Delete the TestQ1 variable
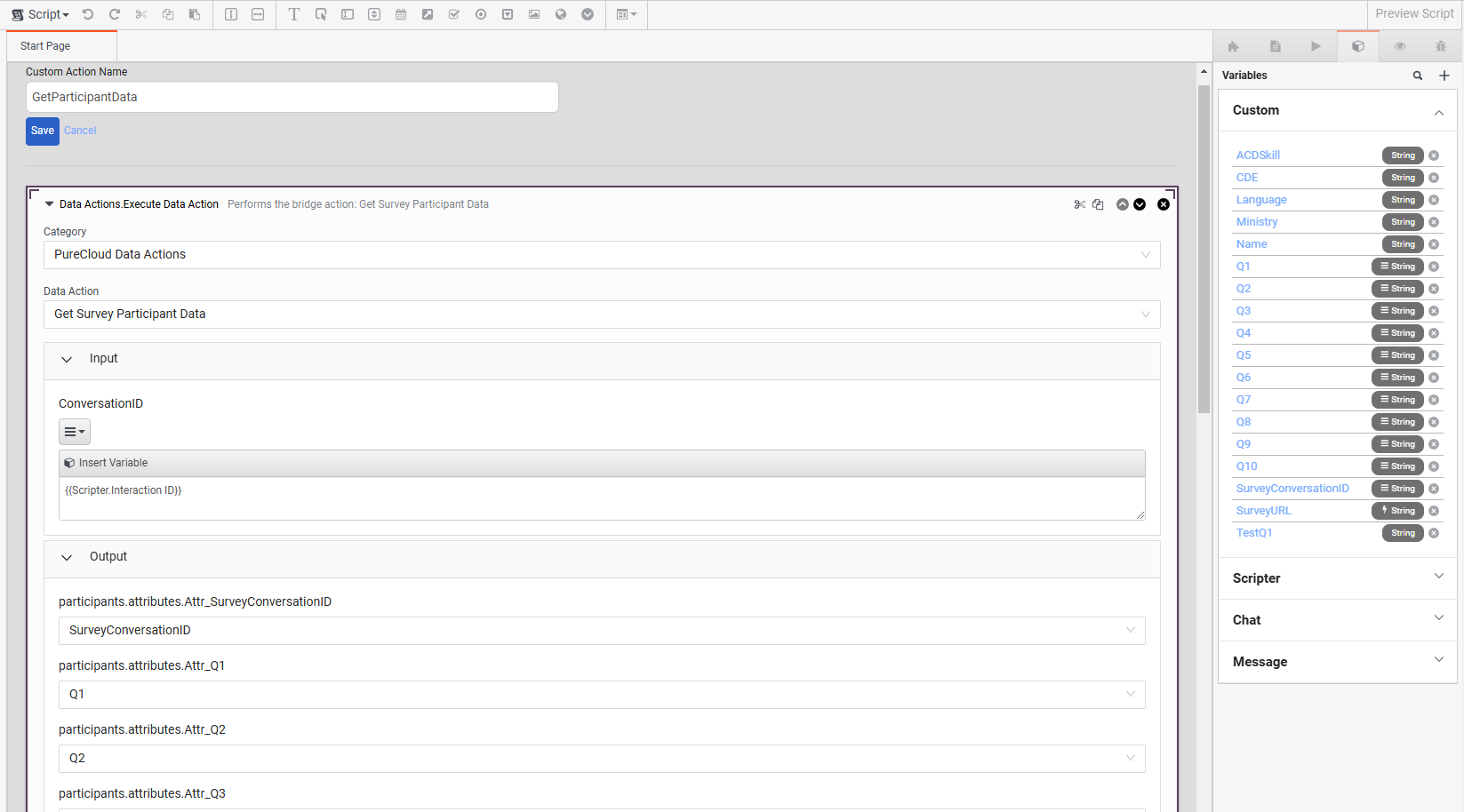The width and height of the screenshot is (1464, 812). pos(1434,533)
